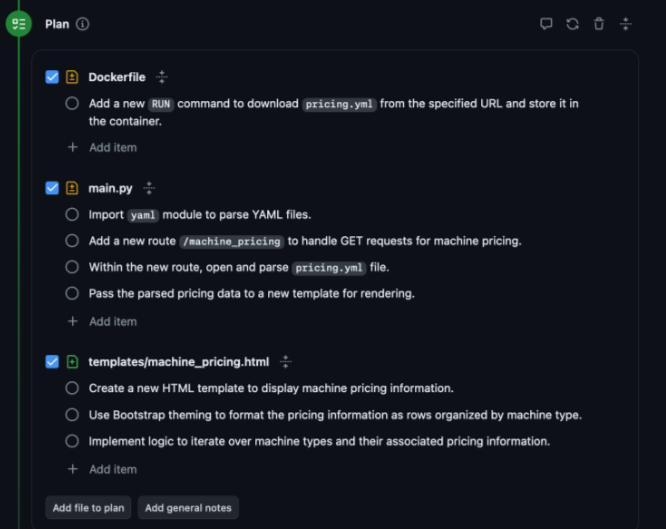
Task: Select the Import yaml module step circle
Action: pos(72,214)
